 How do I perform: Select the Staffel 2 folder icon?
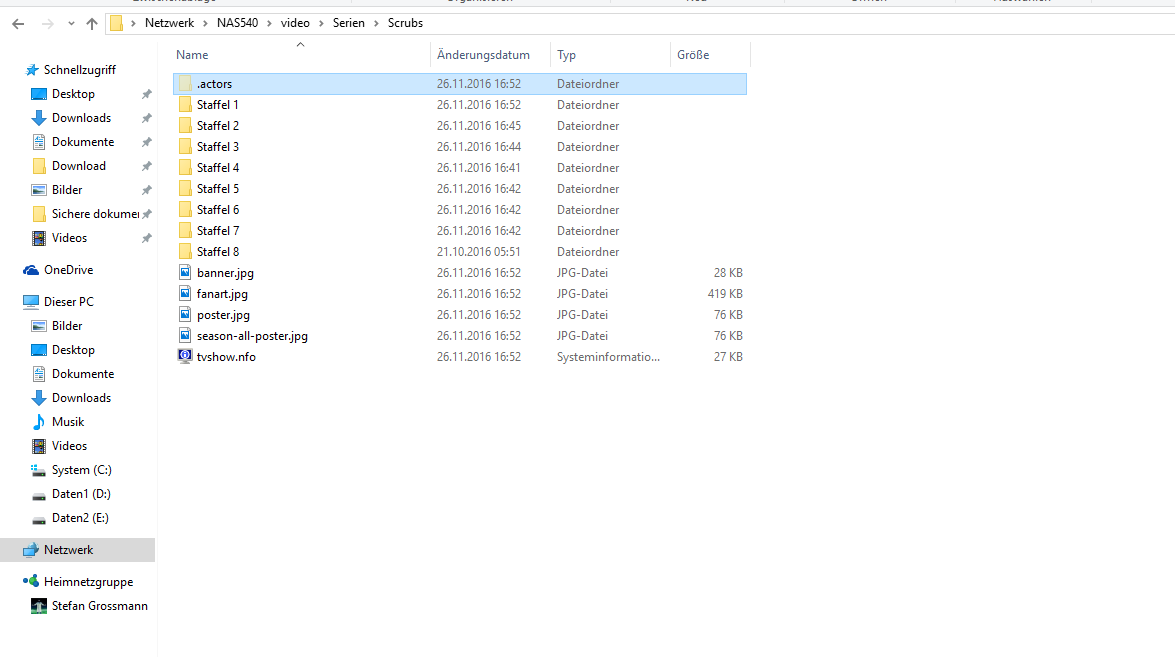point(185,125)
